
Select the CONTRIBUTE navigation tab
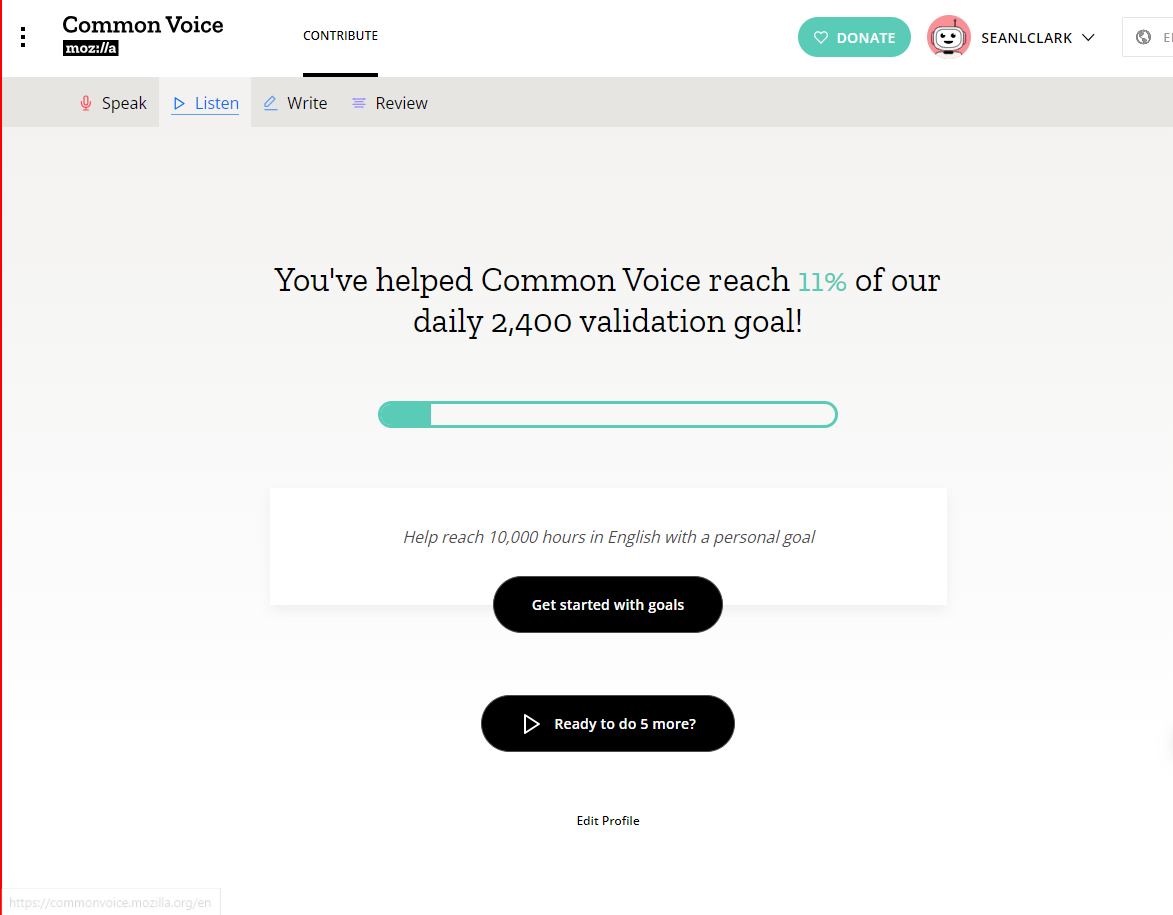pyautogui.click(x=340, y=35)
